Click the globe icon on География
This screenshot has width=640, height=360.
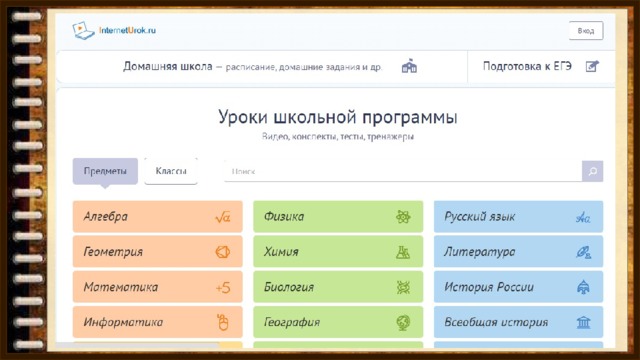(x=403, y=322)
